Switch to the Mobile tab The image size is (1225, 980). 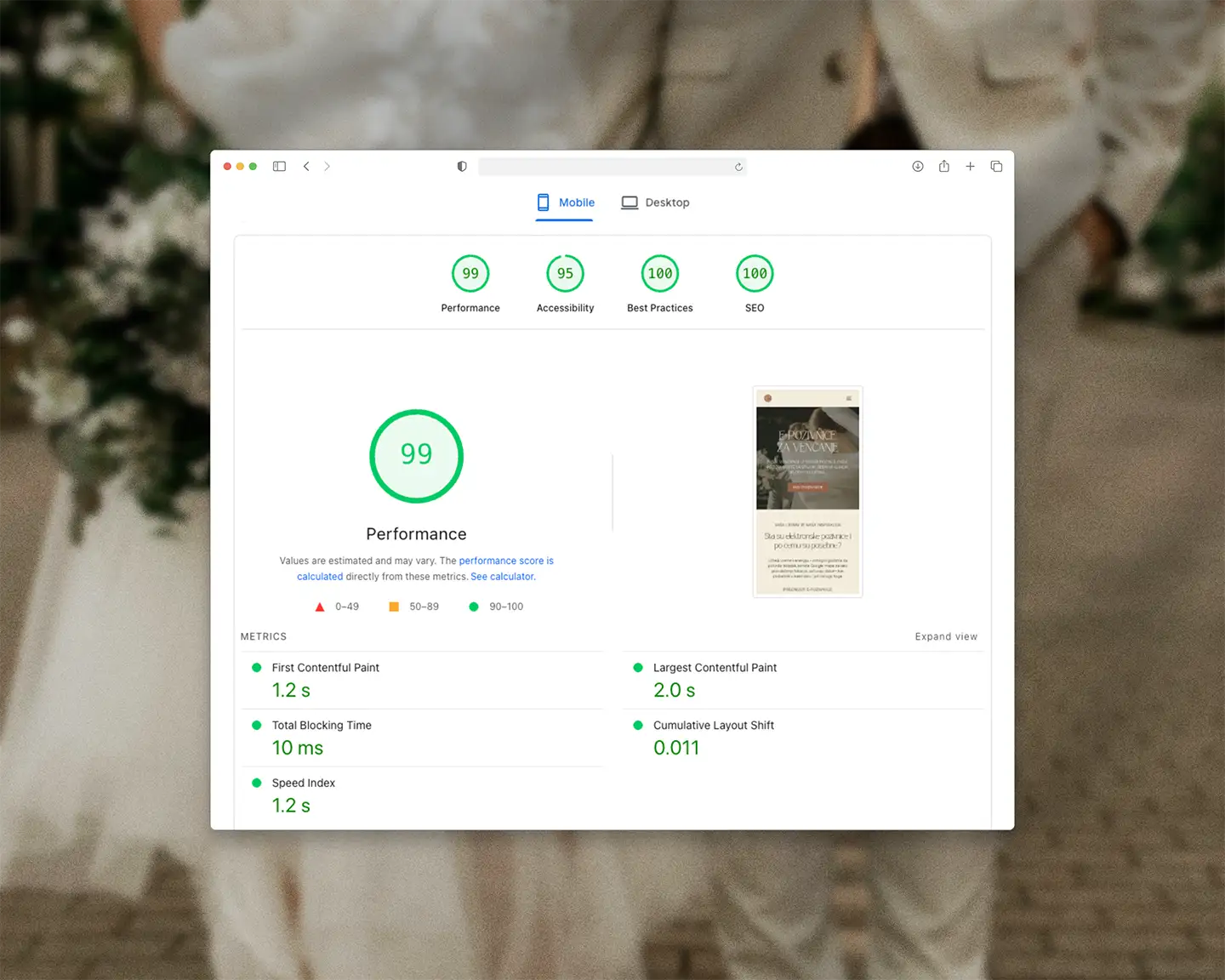565,202
